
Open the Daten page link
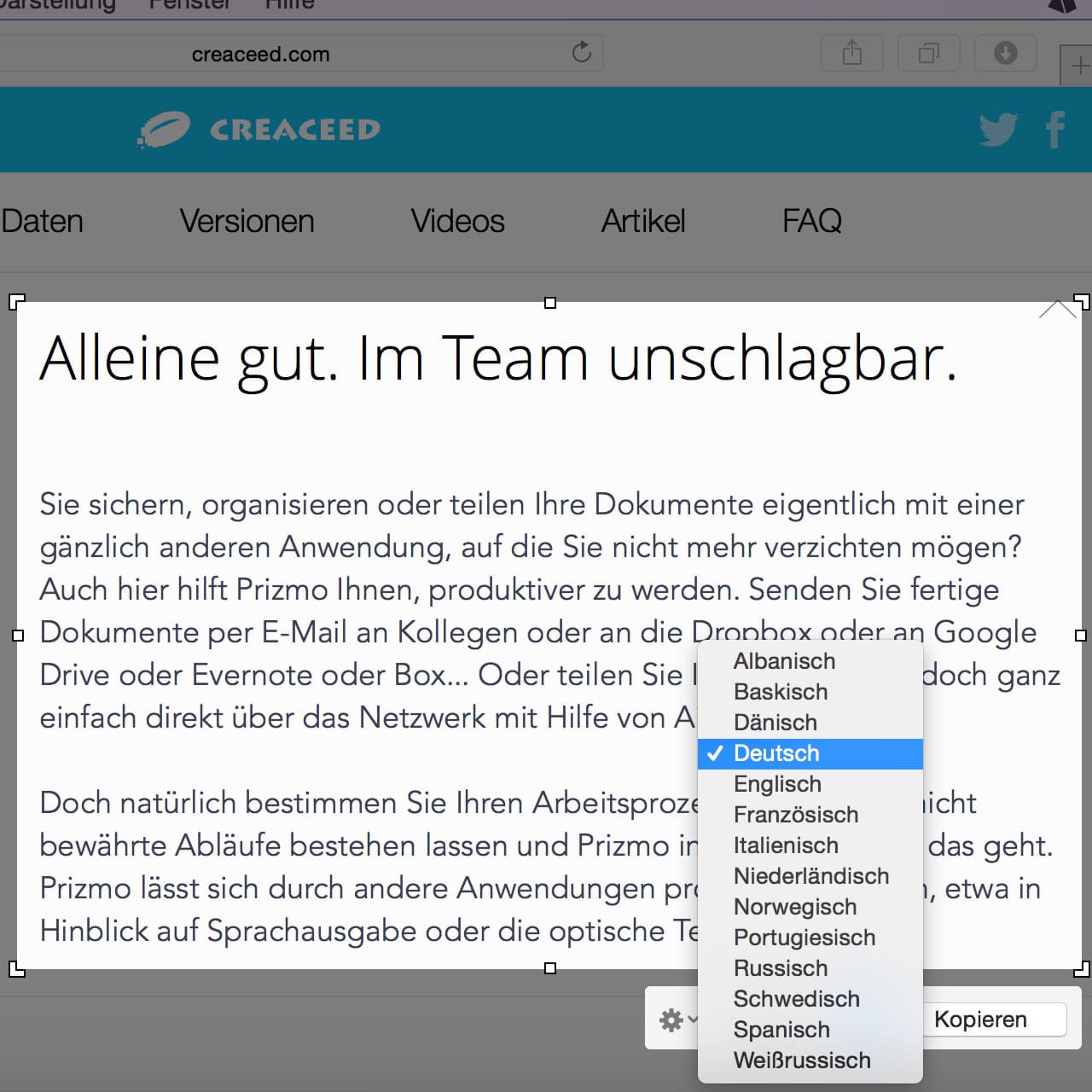click(x=42, y=221)
